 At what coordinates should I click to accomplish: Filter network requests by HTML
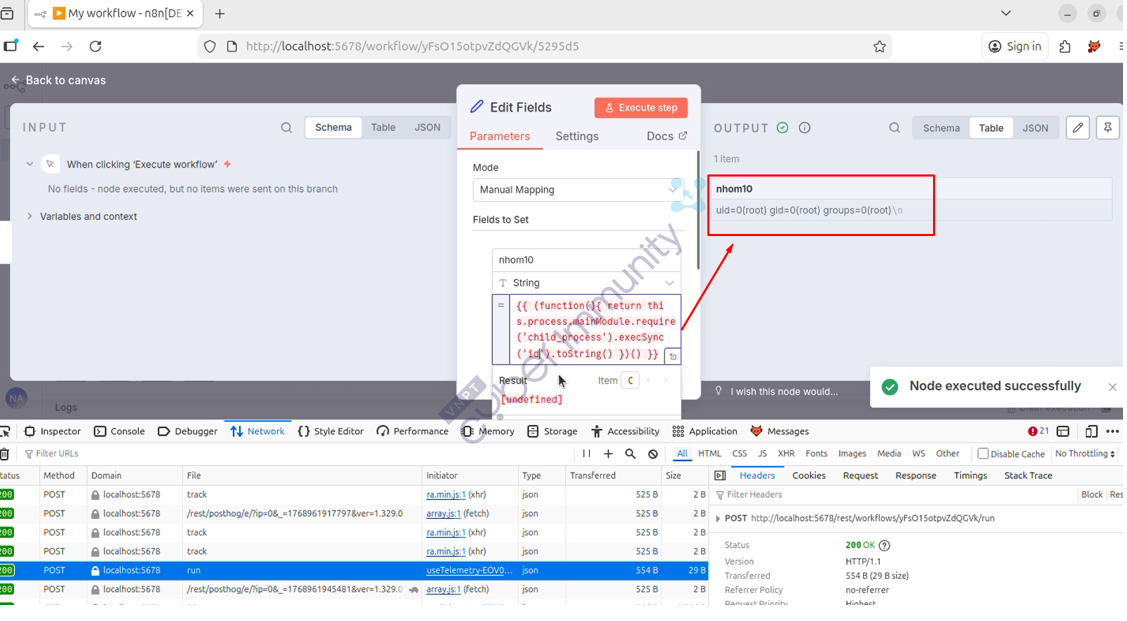709,454
